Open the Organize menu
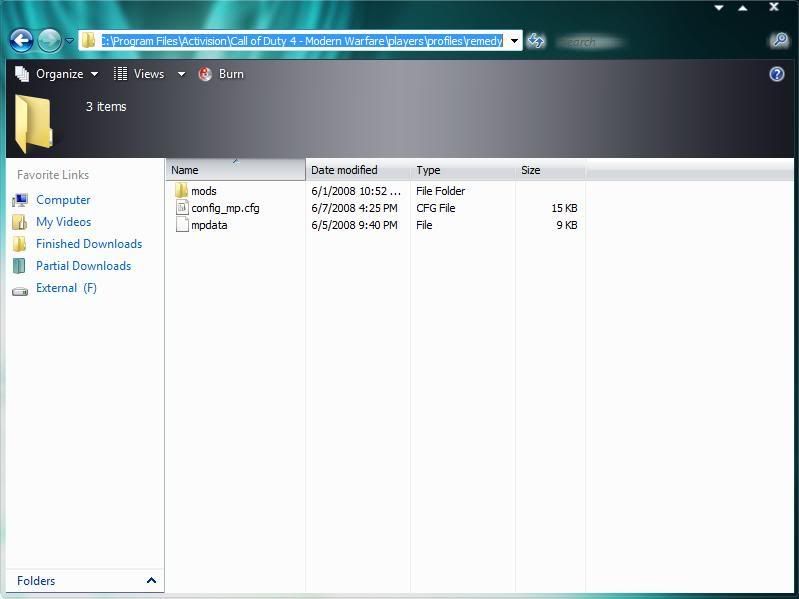The width and height of the screenshot is (799, 599). (x=57, y=74)
